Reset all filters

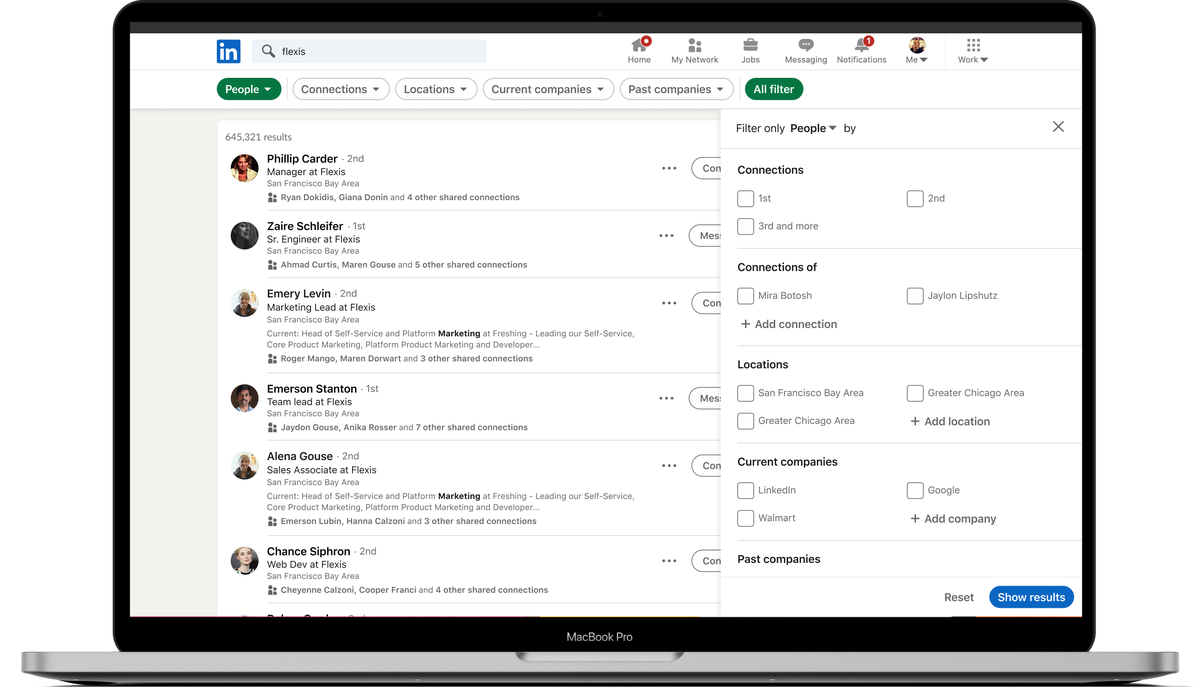(959, 597)
